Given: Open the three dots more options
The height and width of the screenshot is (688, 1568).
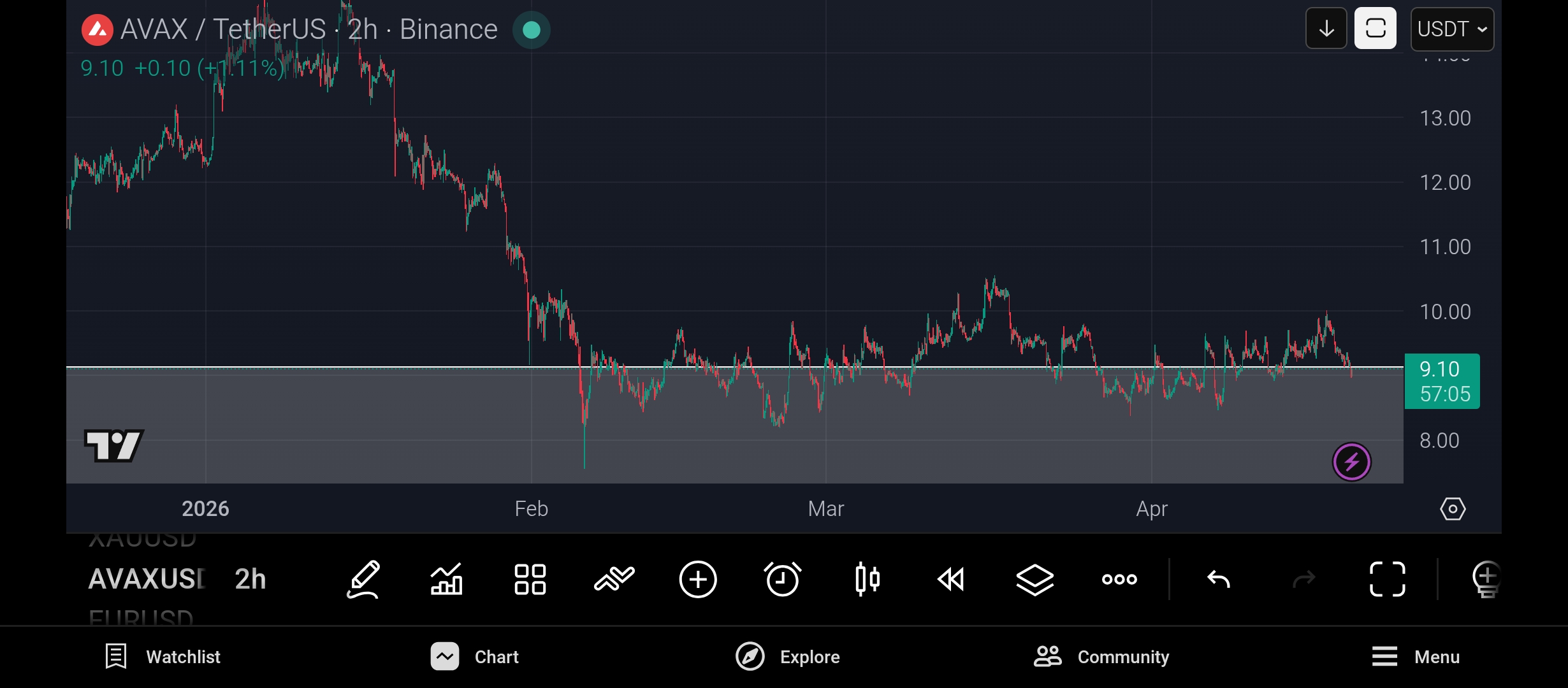Looking at the screenshot, I should 1119,579.
